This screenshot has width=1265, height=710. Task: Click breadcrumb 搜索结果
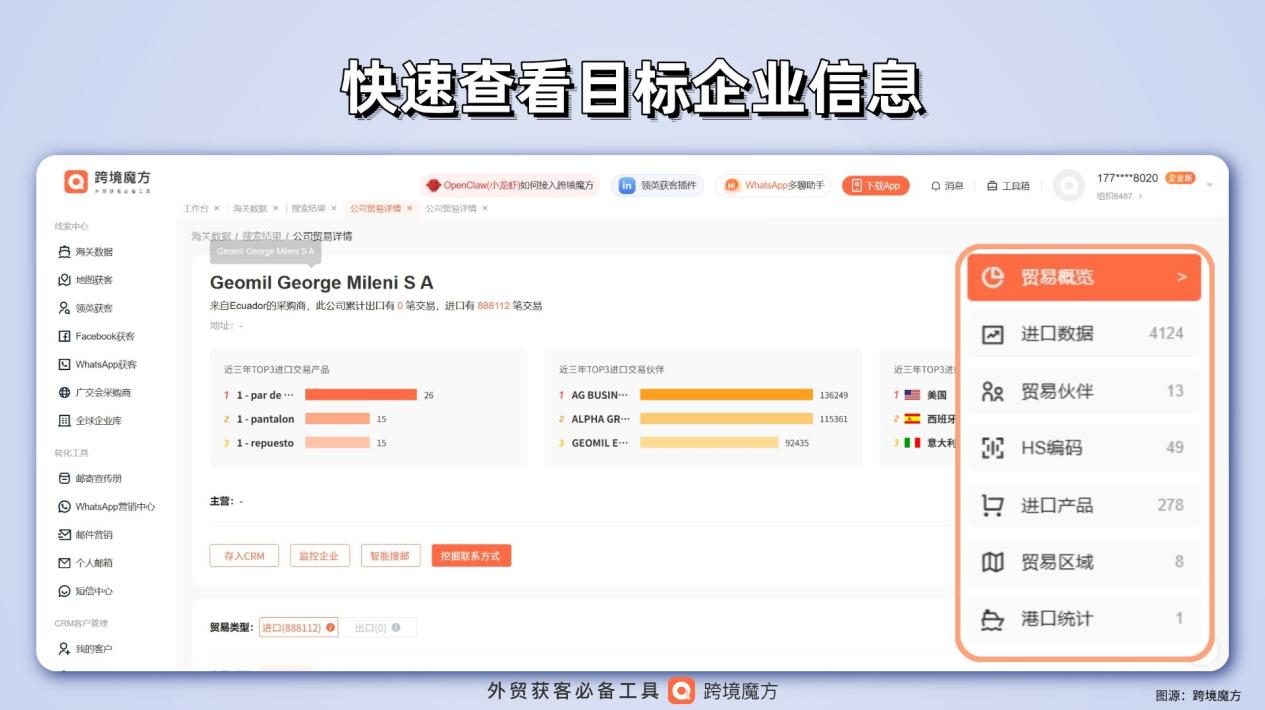(262, 236)
